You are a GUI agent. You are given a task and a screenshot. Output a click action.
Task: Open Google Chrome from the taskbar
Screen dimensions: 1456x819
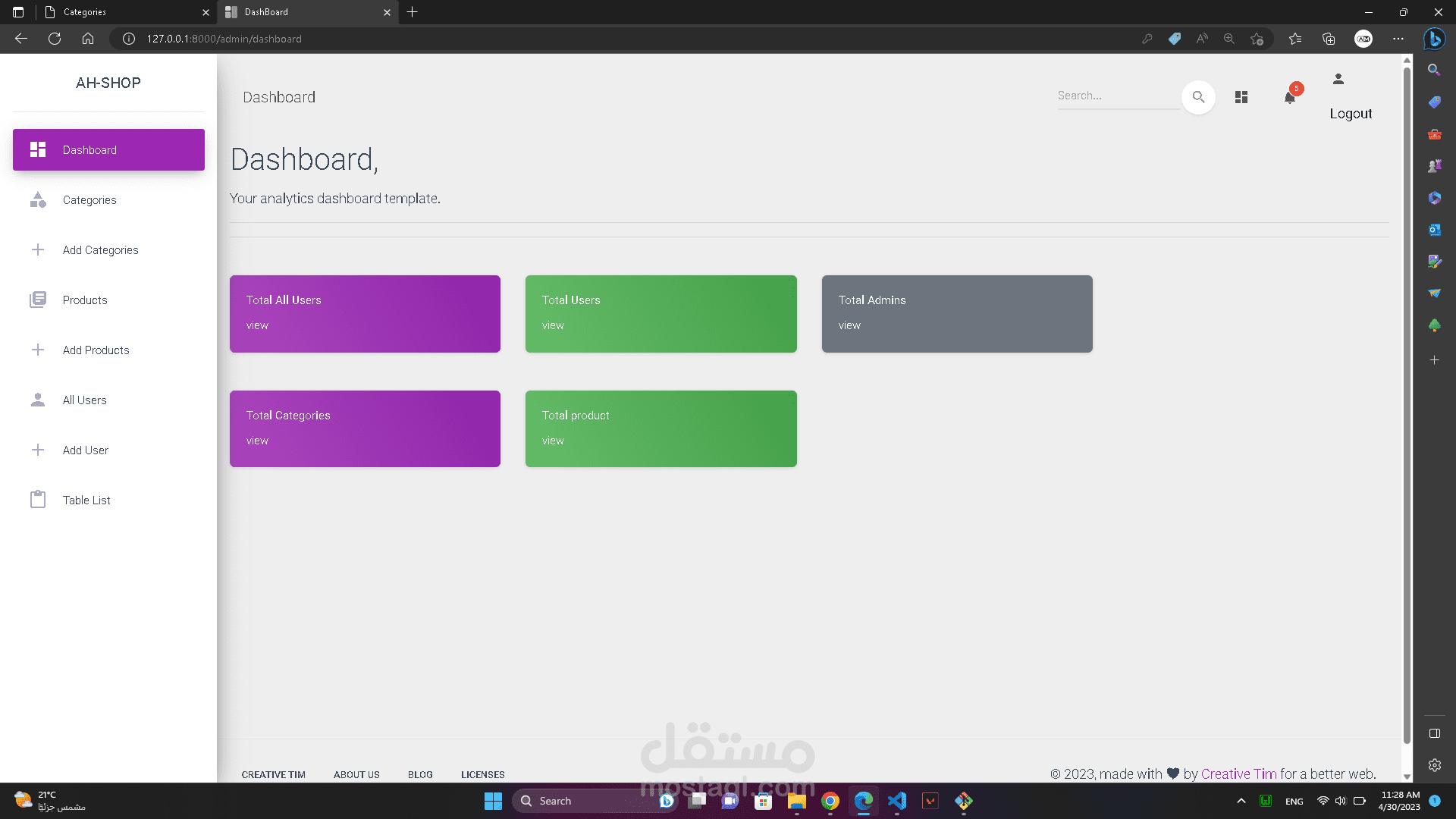coord(830,801)
